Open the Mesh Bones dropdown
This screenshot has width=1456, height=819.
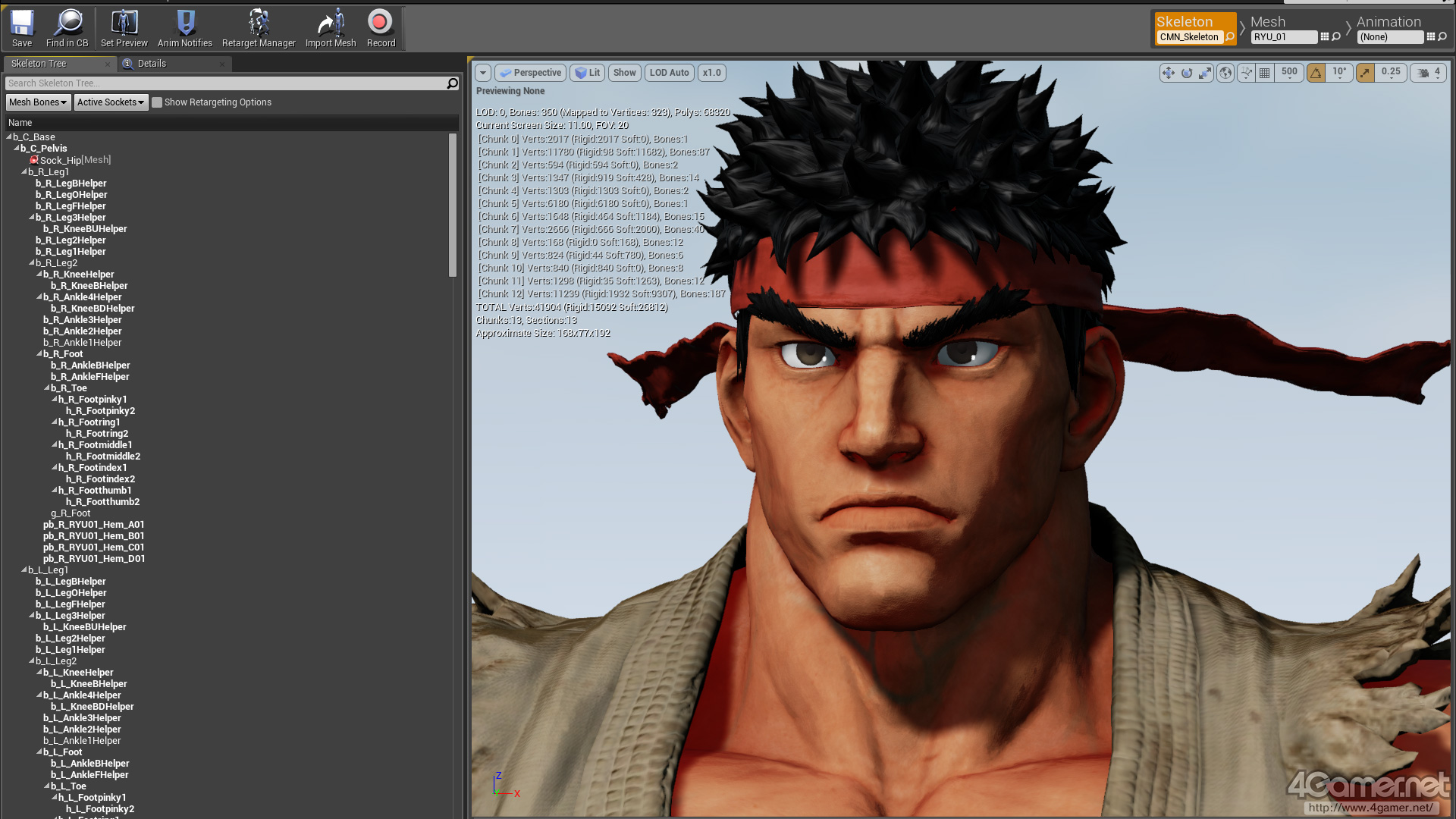(38, 102)
